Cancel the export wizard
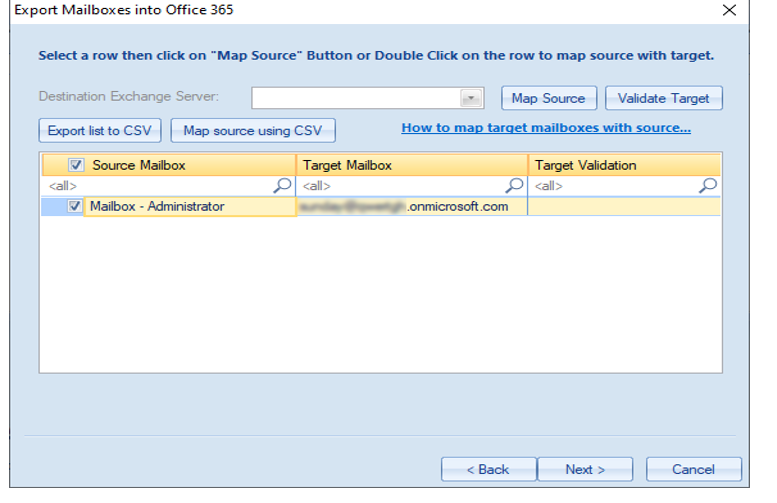The image size is (777, 503). 694,469
